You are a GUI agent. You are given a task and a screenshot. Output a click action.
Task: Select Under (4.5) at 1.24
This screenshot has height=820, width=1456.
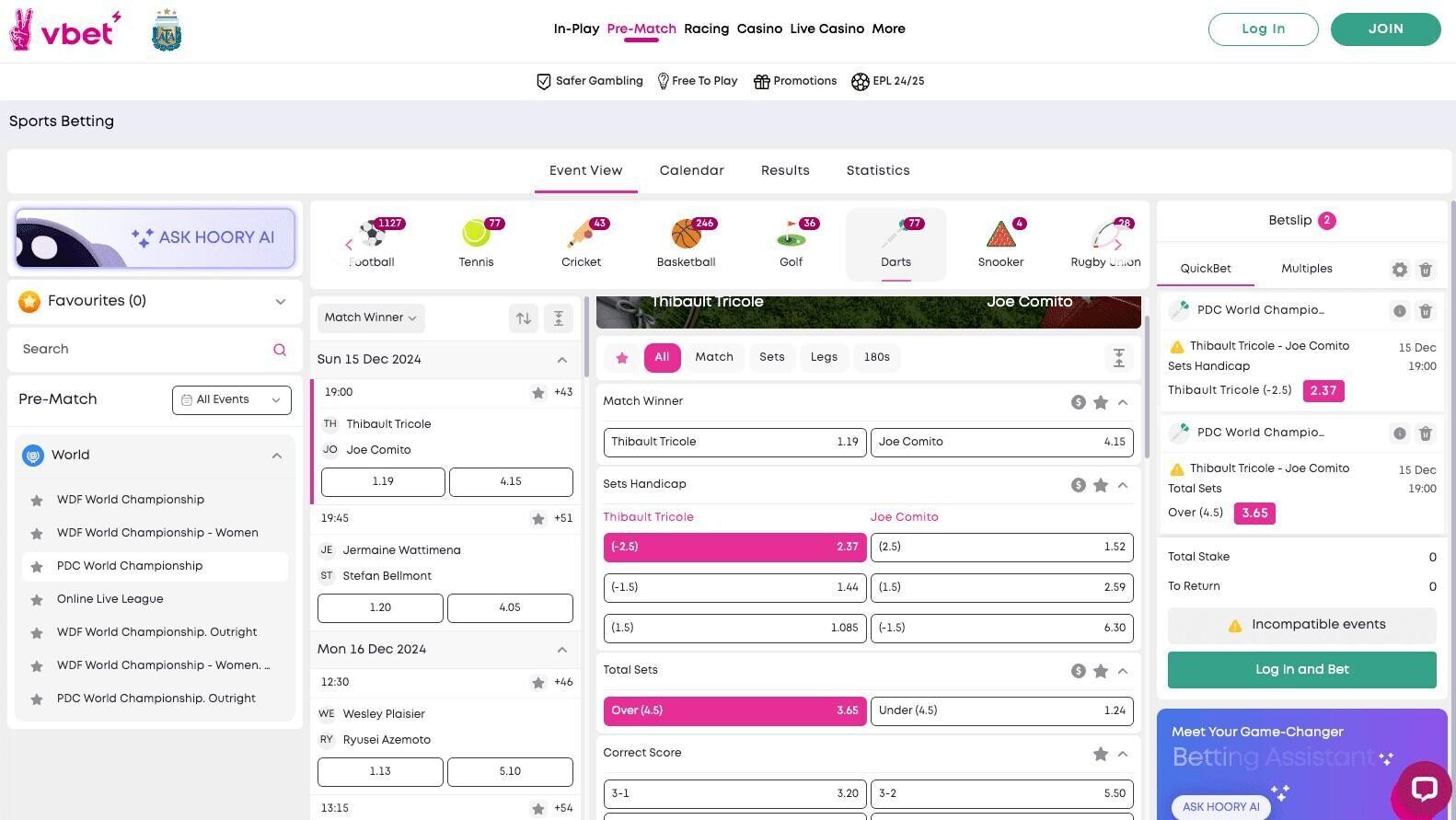(x=1001, y=711)
